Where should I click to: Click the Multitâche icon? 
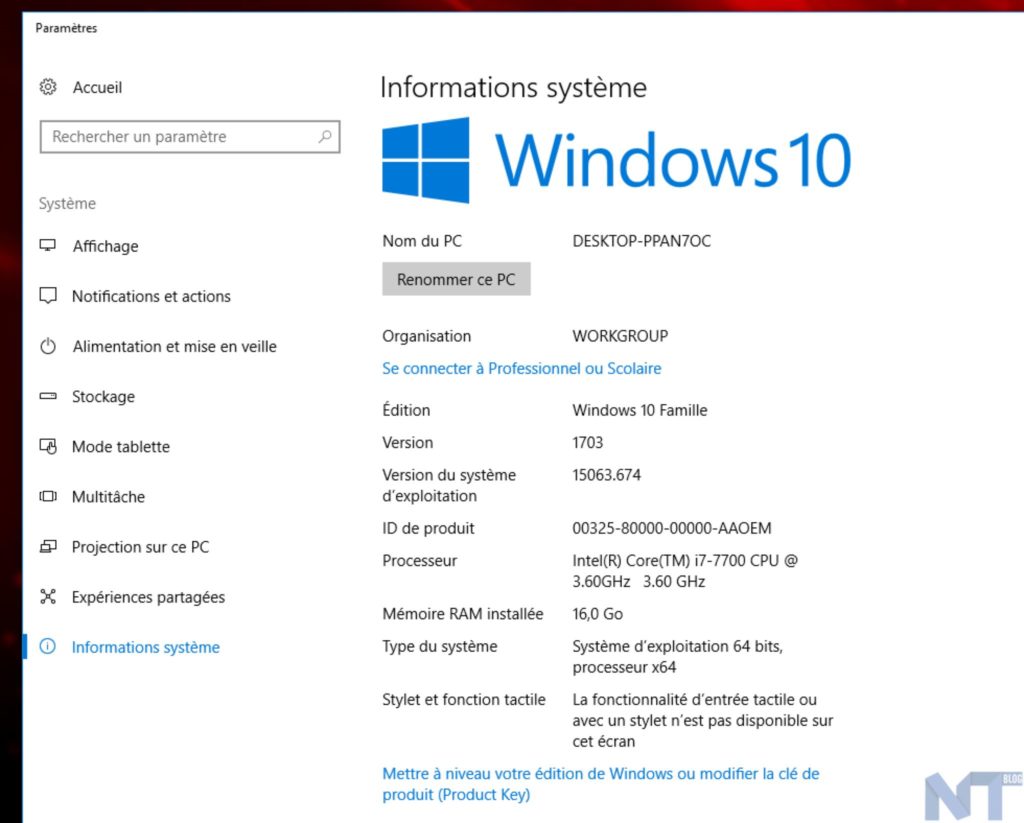pyautogui.click(x=48, y=496)
